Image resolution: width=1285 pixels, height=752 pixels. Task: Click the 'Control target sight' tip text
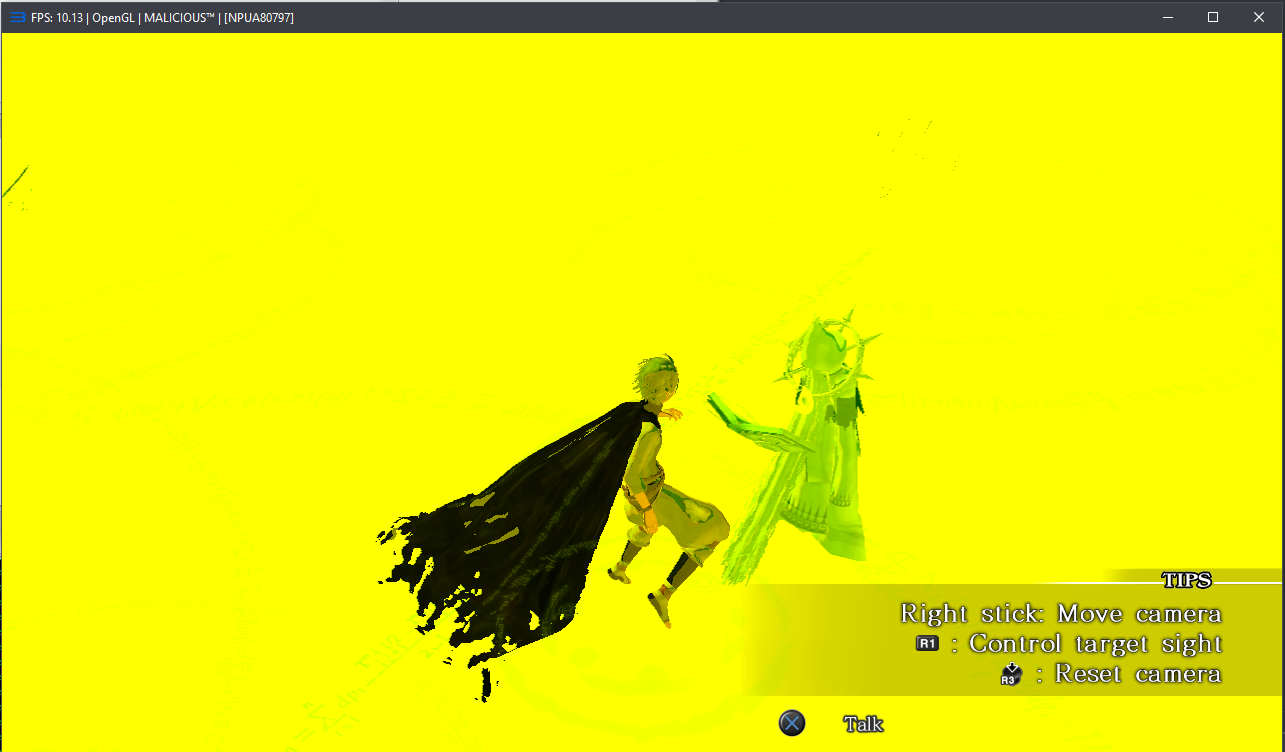pos(1096,643)
